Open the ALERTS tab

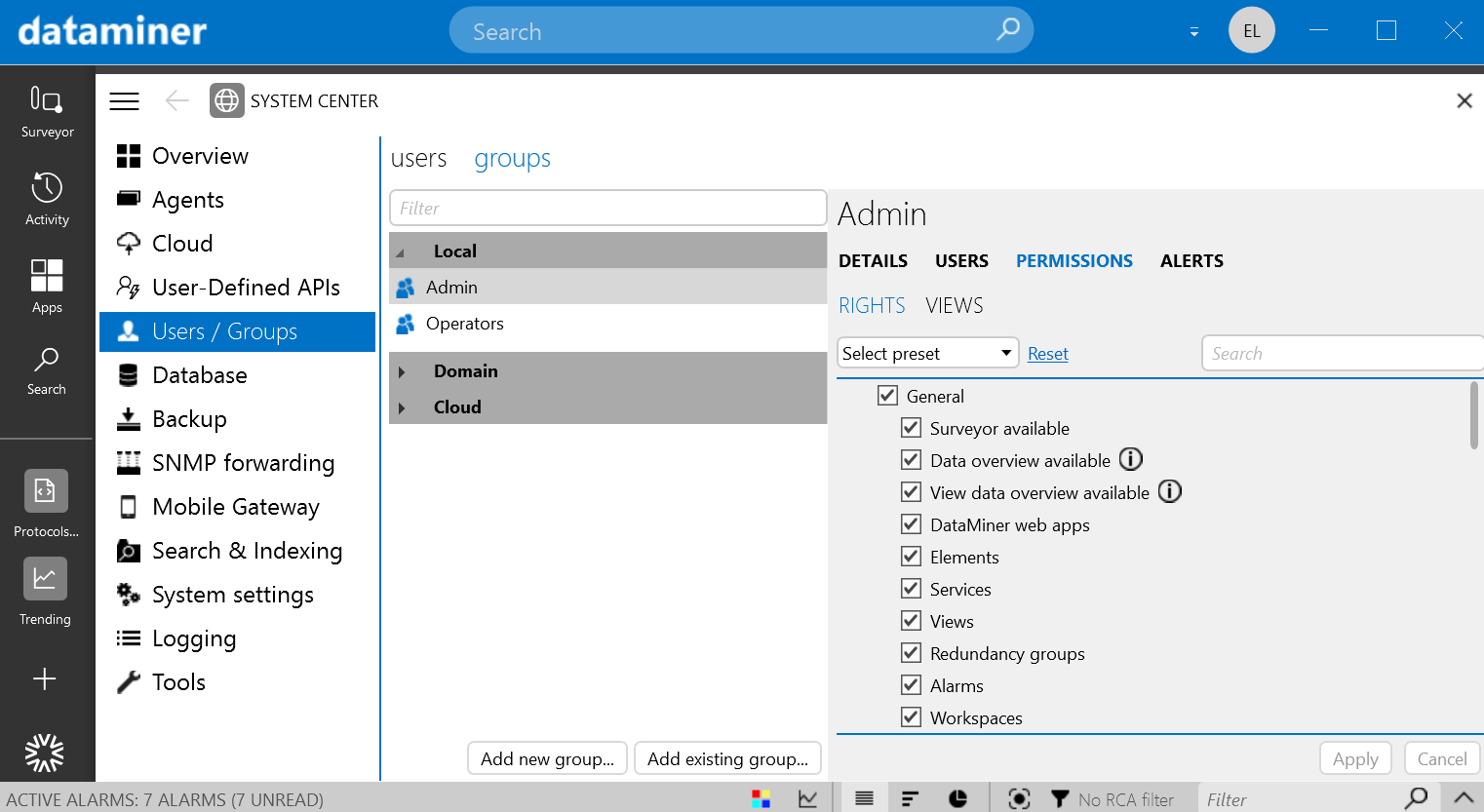point(1191,260)
